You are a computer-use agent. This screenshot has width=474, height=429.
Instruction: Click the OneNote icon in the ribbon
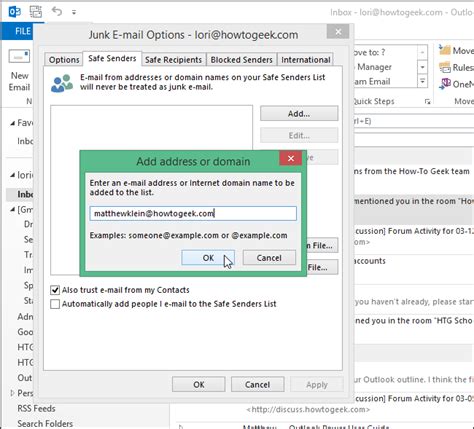[x=445, y=84]
